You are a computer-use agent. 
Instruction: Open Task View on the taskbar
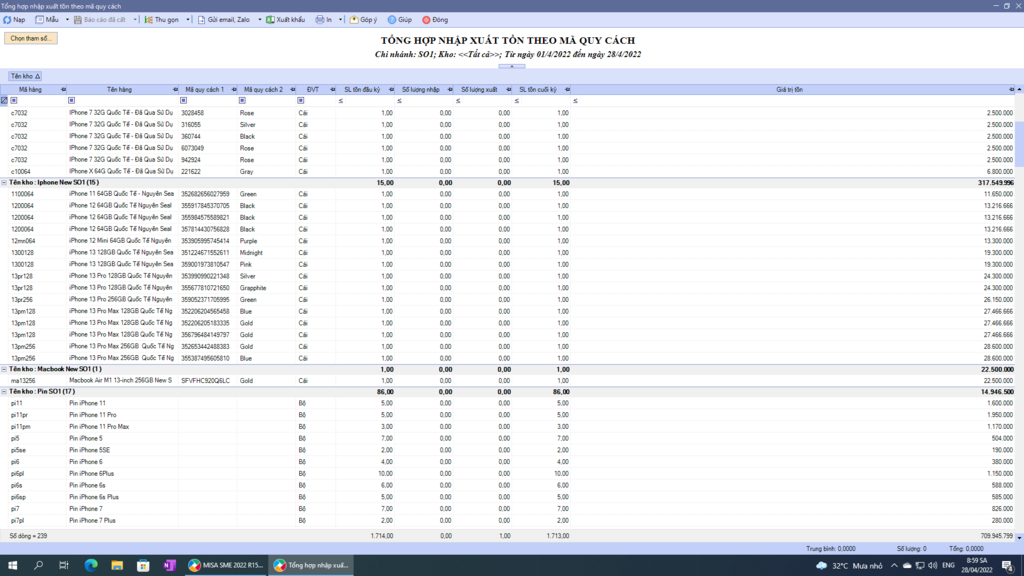pos(63,566)
